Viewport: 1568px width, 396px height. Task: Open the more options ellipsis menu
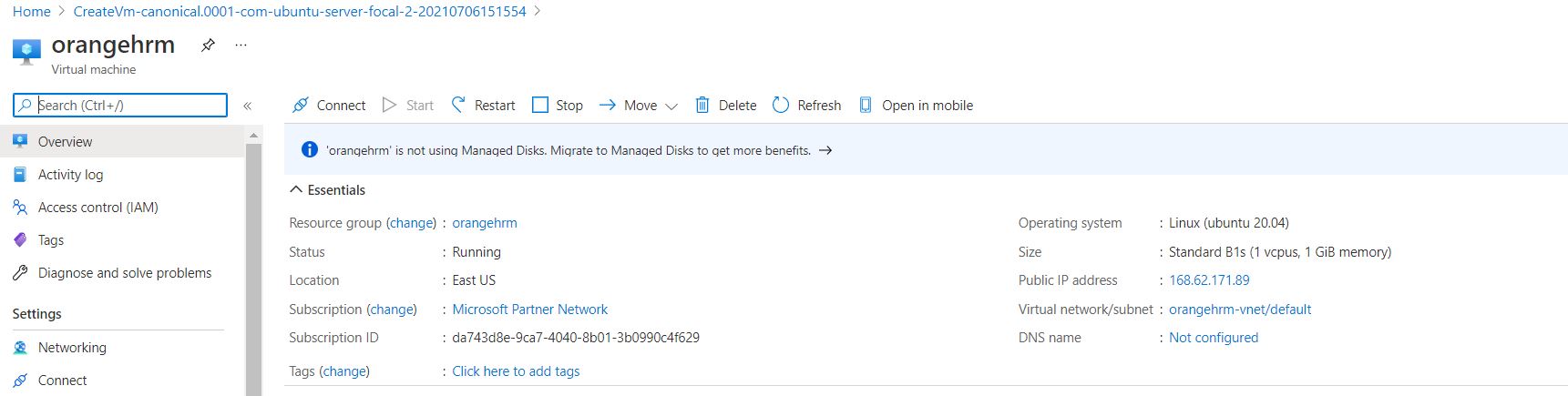tap(241, 45)
